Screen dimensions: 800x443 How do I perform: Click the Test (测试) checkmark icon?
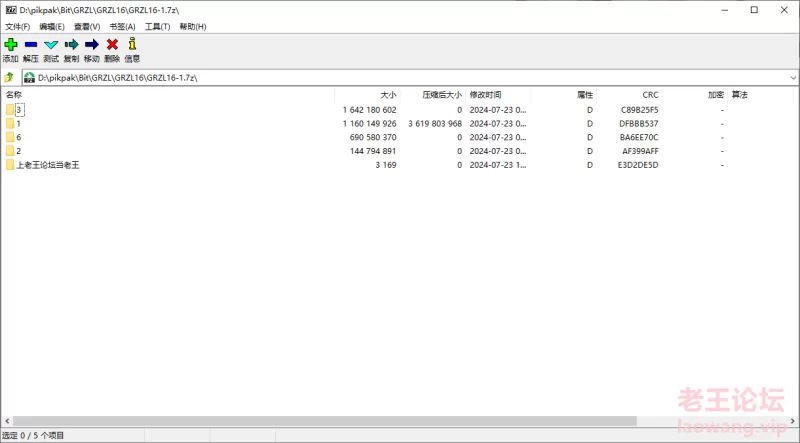point(51,44)
